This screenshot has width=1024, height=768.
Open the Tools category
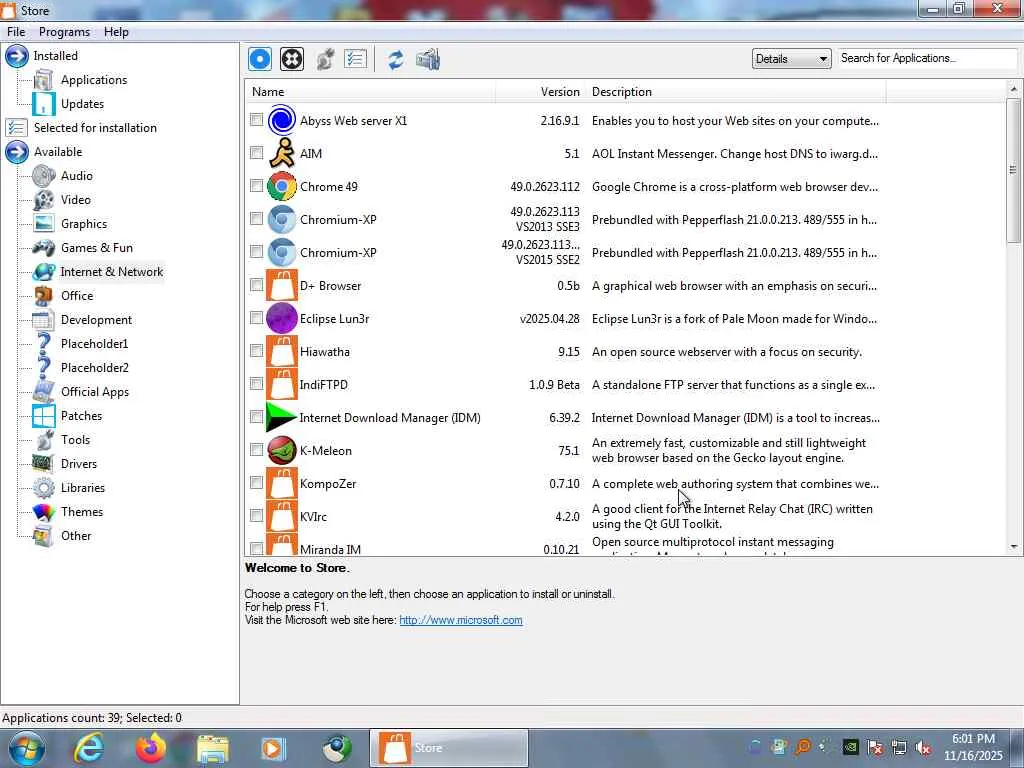tap(75, 440)
